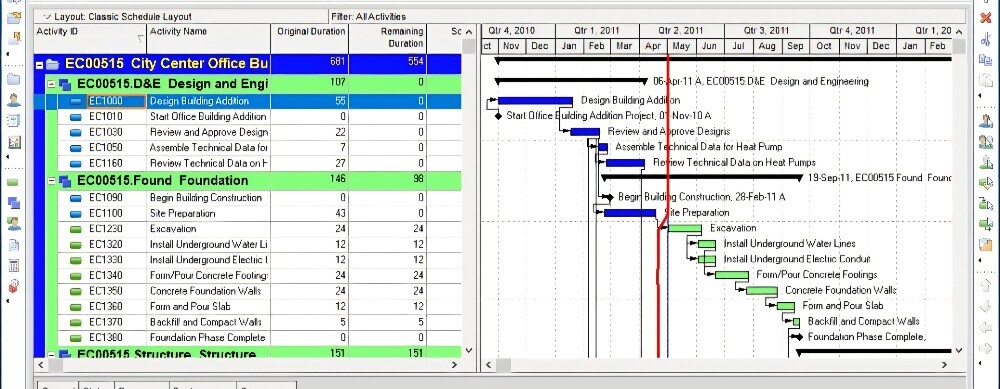Click the Assign Successors icon
This screenshot has height=389, width=1000.
tap(985, 224)
